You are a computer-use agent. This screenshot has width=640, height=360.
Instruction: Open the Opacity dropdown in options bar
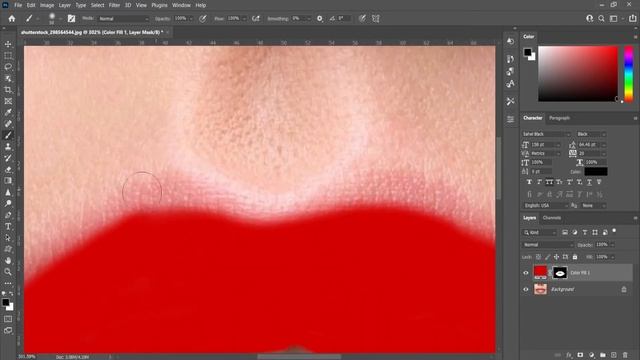point(191,19)
